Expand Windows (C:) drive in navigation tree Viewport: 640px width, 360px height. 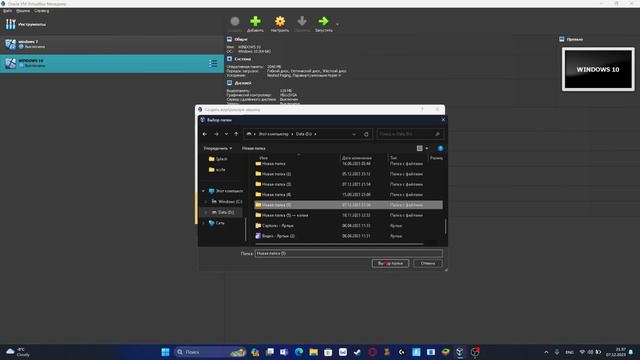click(206, 202)
